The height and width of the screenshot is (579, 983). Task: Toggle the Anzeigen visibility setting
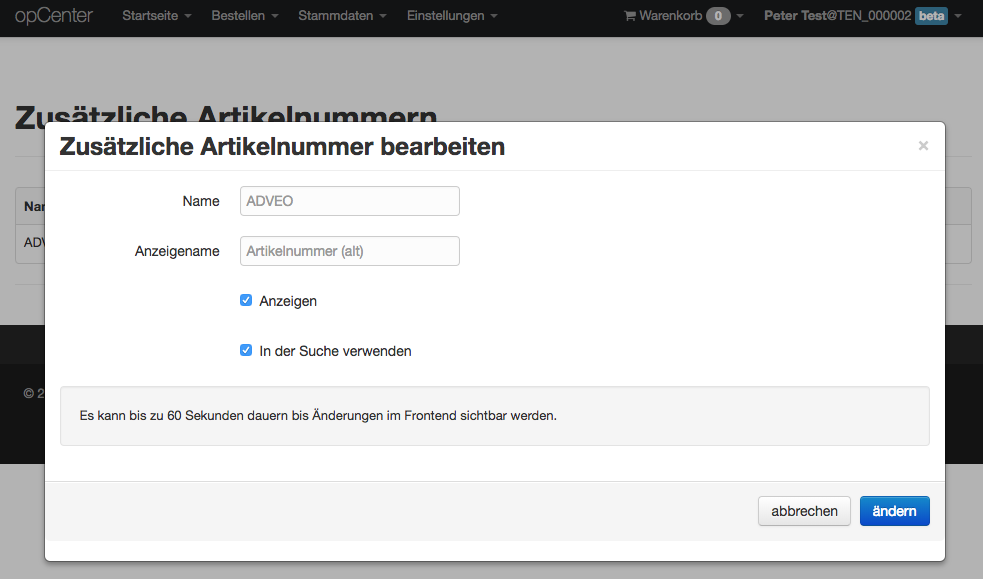[x=245, y=300]
